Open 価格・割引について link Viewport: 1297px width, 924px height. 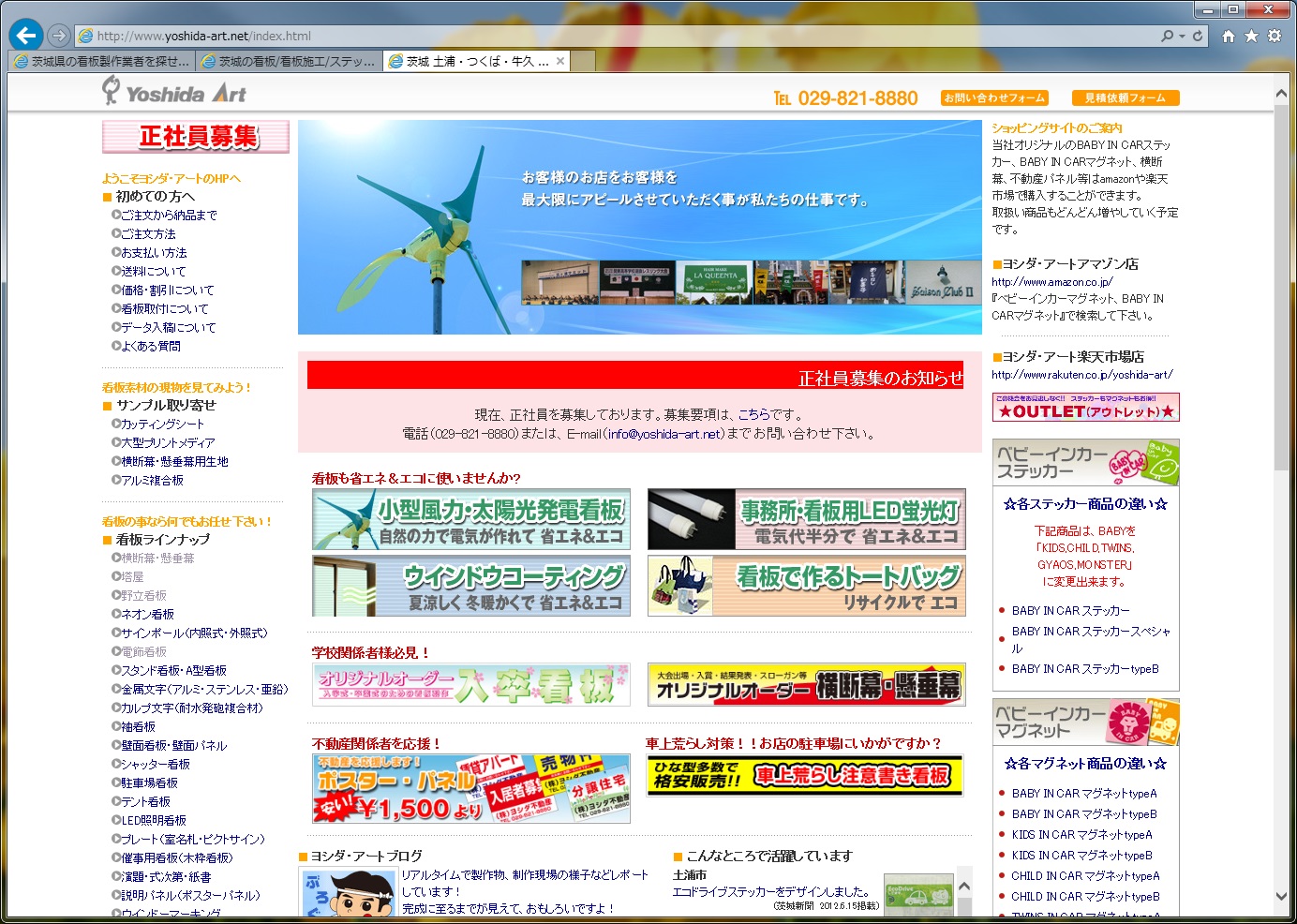click(x=167, y=290)
